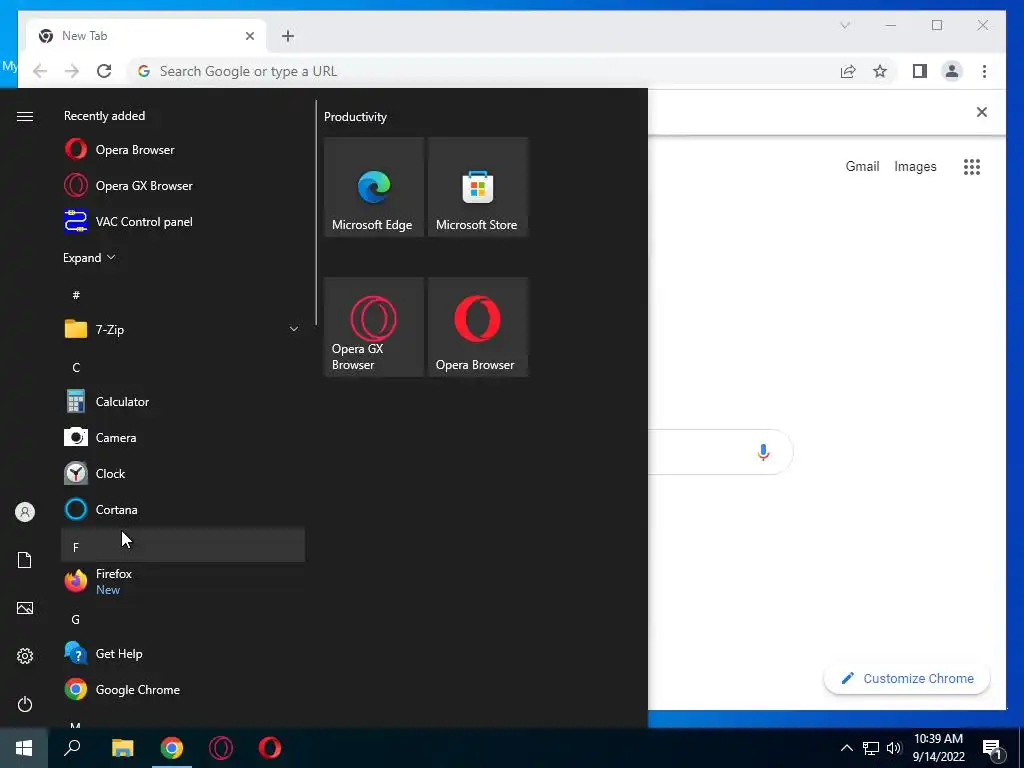Open the Camera app

(x=183, y=438)
